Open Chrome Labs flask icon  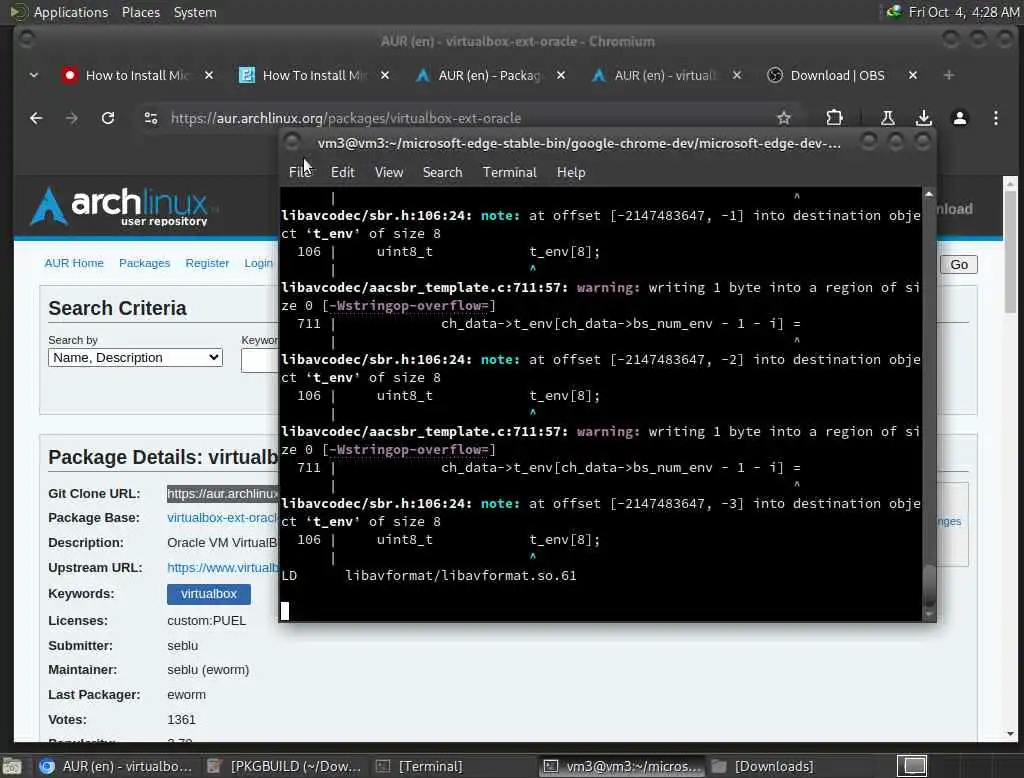pos(888,118)
